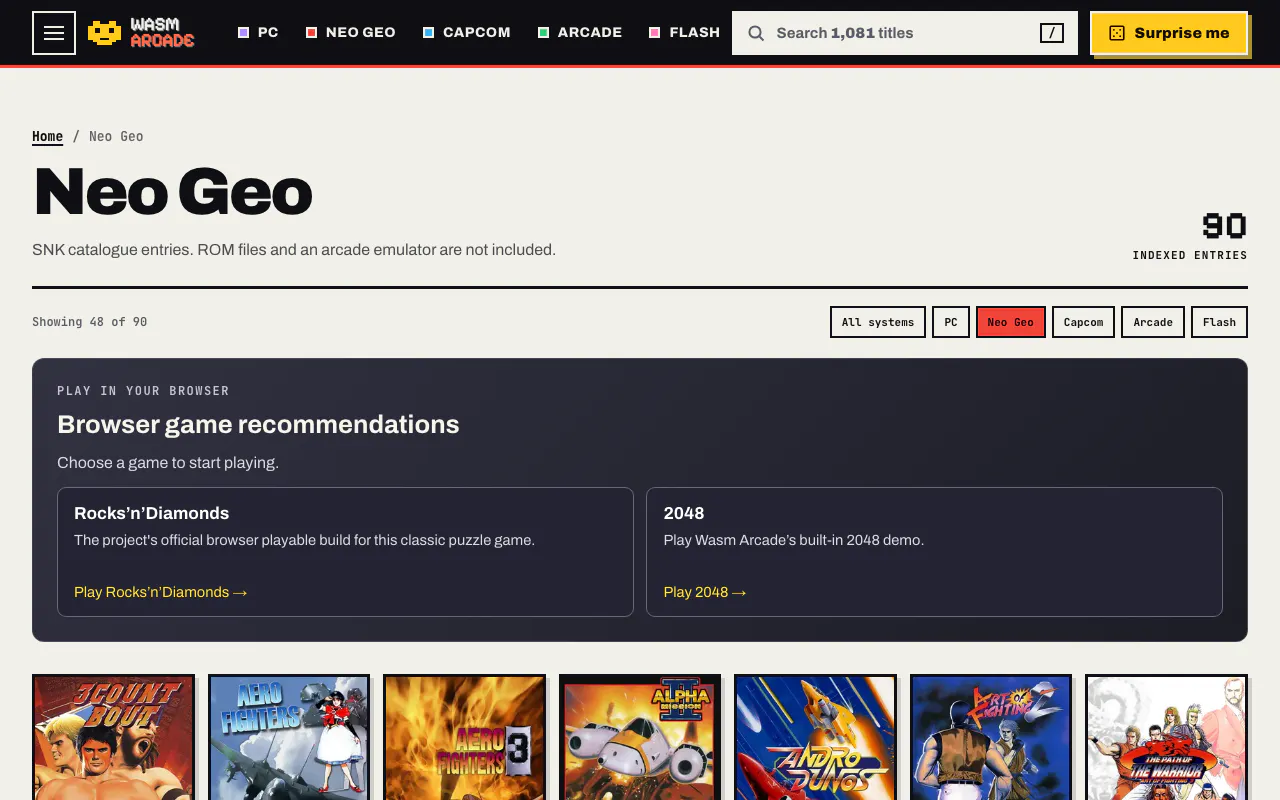
Task: Open the Capcom nav link
Action: 467,33
